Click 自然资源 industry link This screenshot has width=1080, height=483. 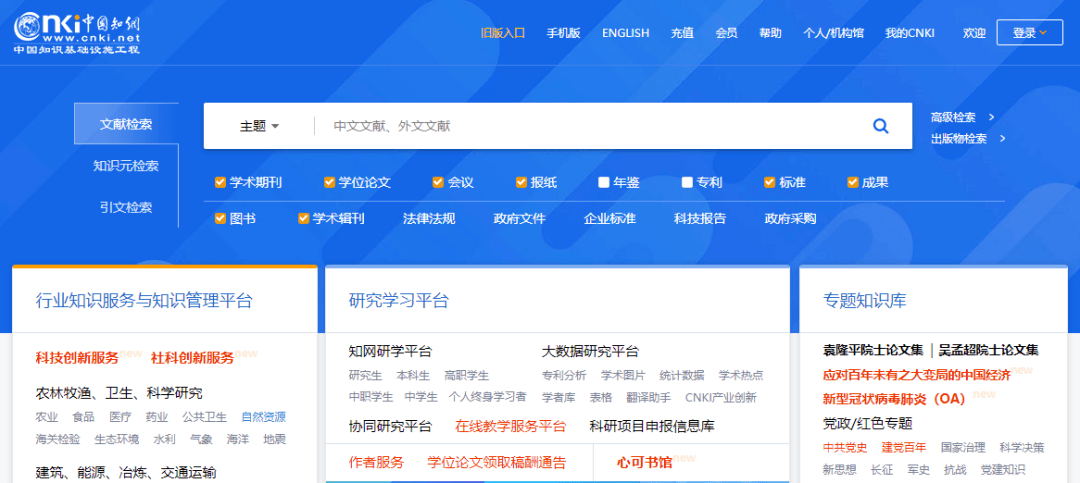(263, 417)
